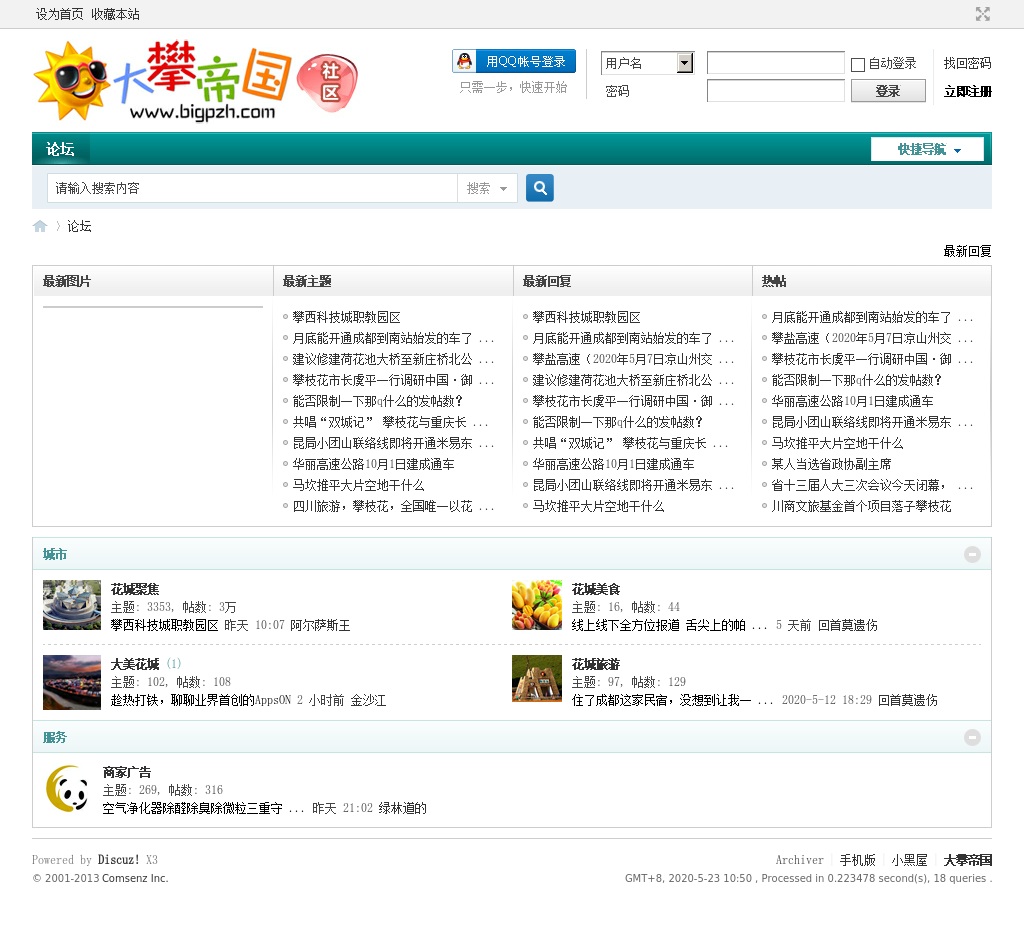
Task: Collapse the 城市 section
Action: click(972, 554)
